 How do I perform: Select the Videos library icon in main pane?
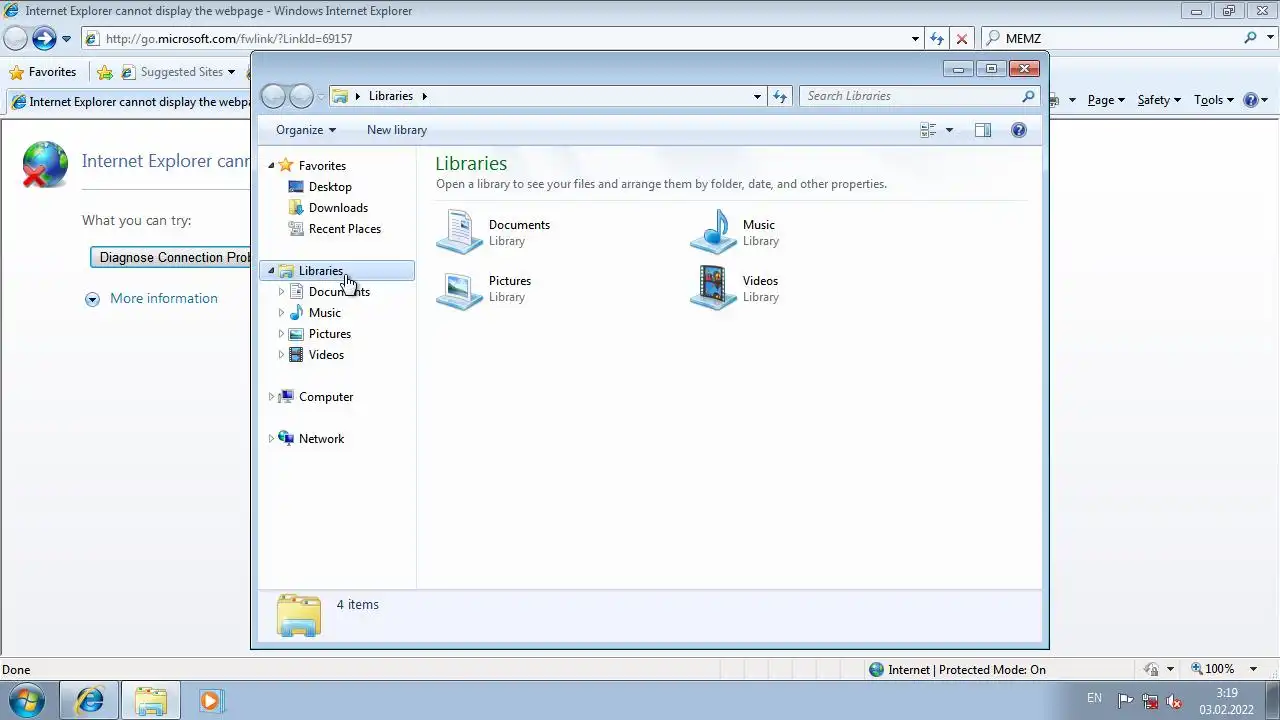pyautogui.click(x=714, y=288)
